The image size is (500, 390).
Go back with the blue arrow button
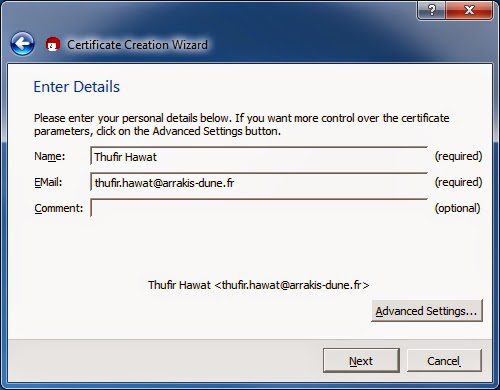tap(22, 44)
